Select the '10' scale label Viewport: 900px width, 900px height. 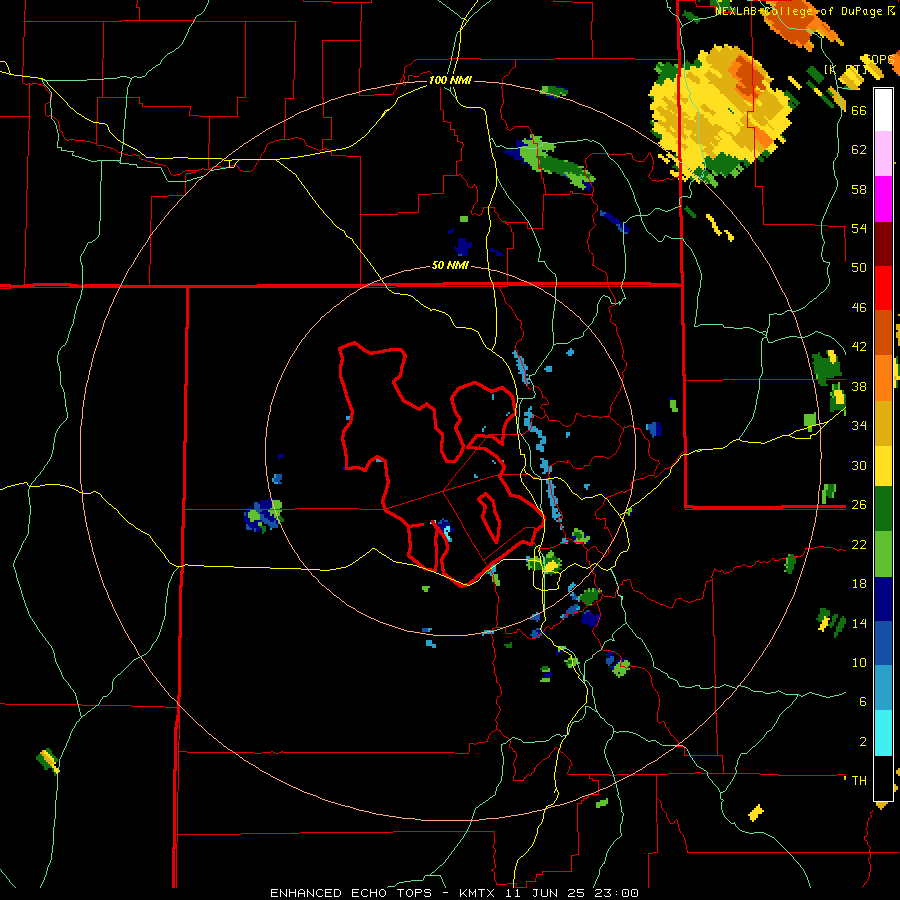pyautogui.click(x=859, y=662)
